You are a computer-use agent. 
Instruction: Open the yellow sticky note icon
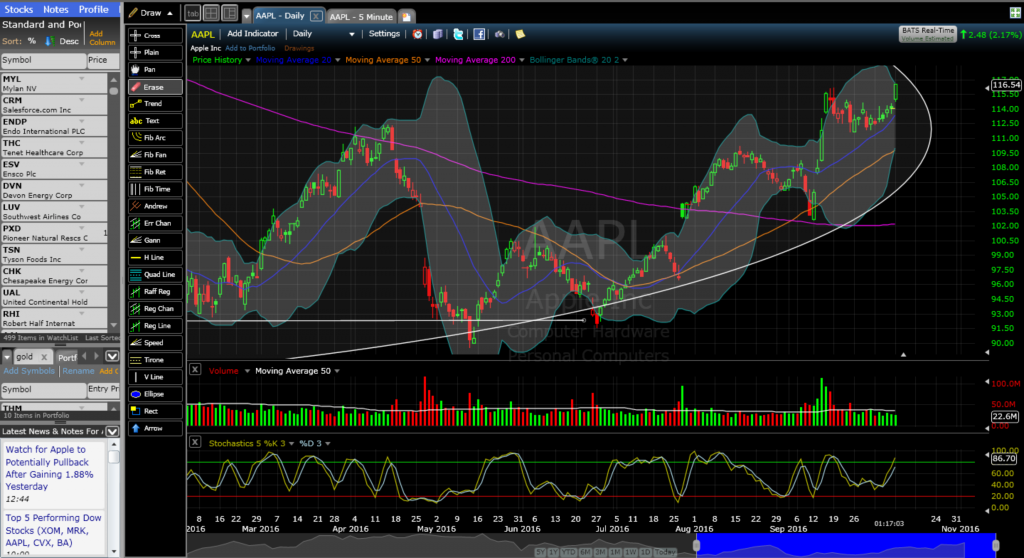tap(520, 34)
